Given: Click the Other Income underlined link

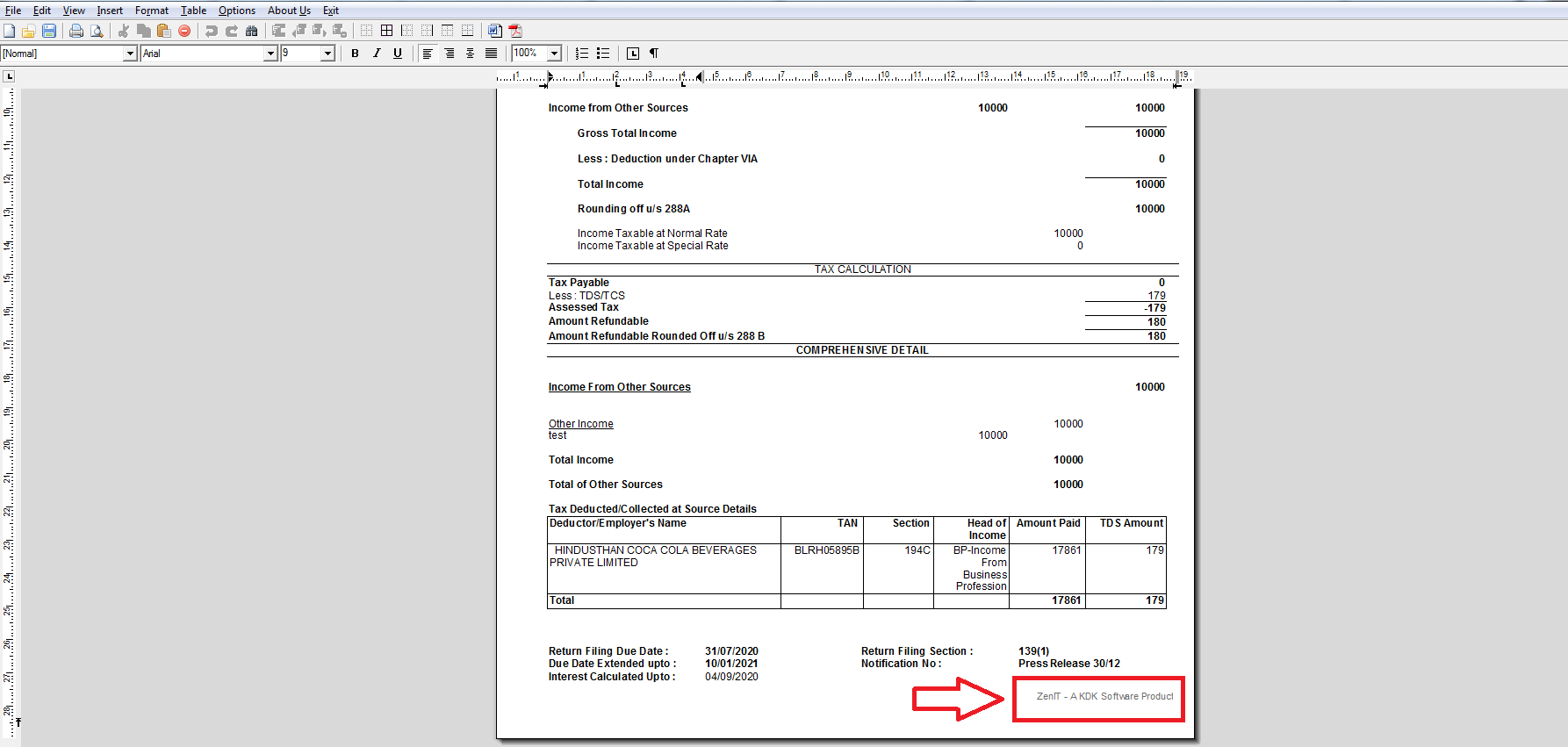Looking at the screenshot, I should [x=580, y=424].
